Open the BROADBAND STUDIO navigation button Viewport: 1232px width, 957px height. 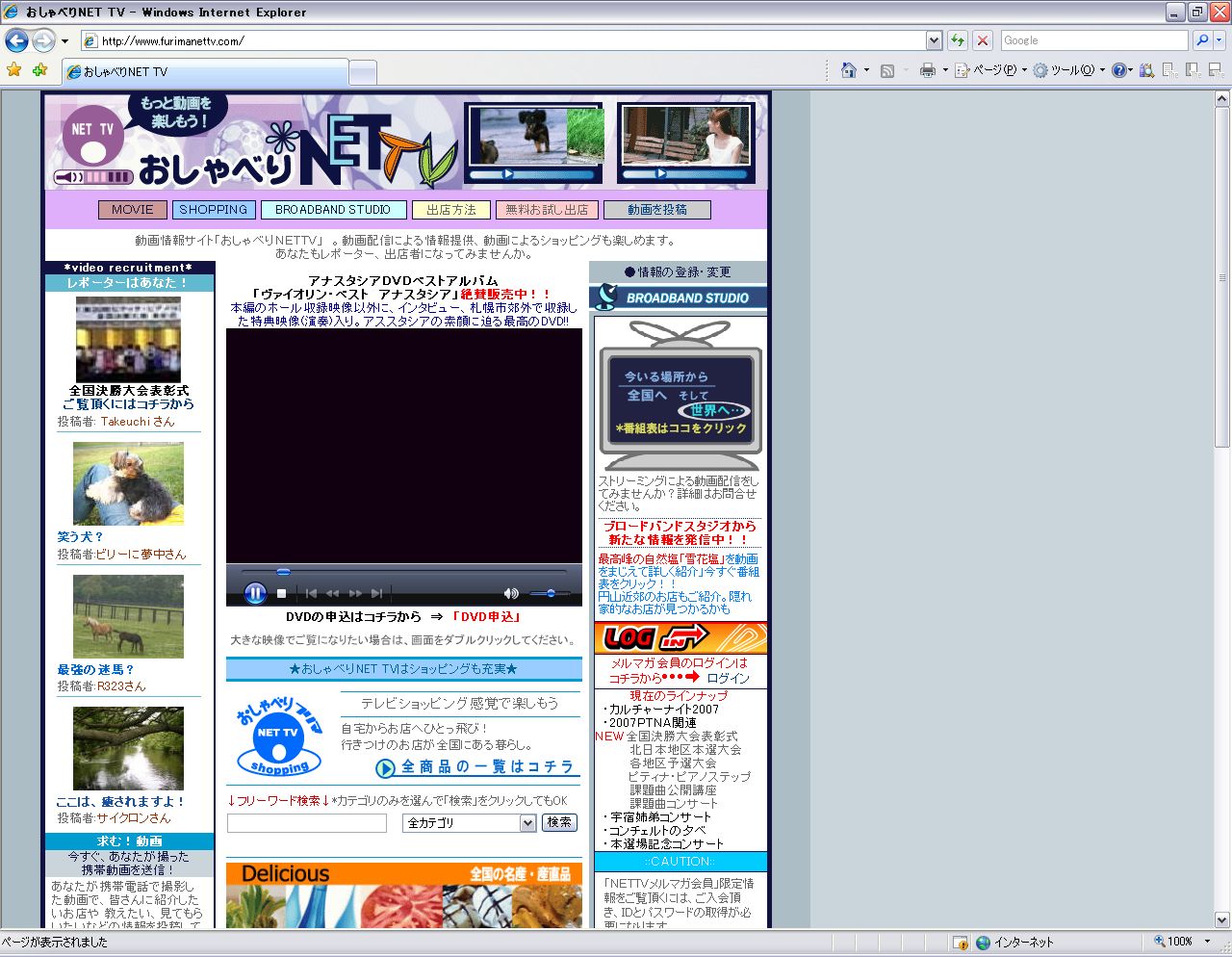tap(333, 210)
